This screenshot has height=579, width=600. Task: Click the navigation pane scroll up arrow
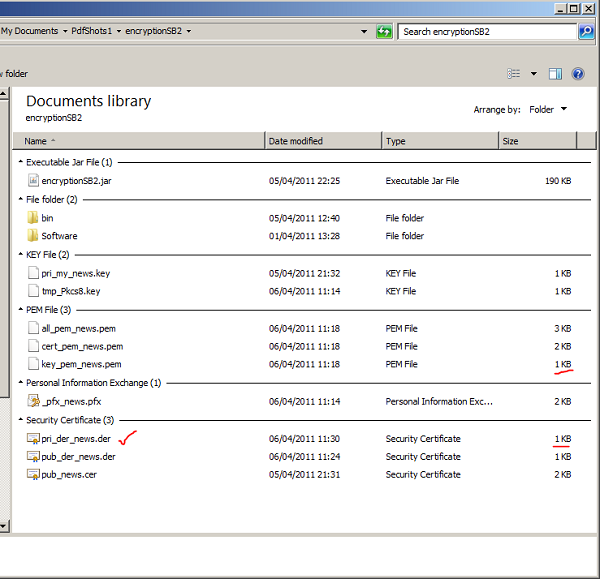[4, 93]
